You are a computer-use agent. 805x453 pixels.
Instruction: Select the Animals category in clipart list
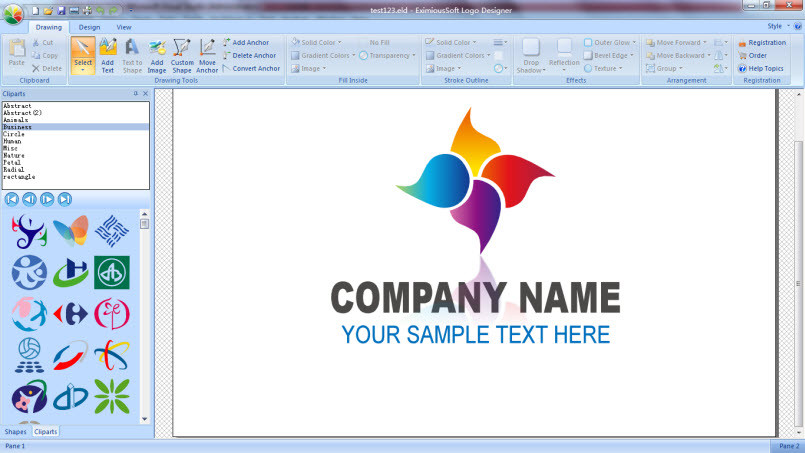75,120
